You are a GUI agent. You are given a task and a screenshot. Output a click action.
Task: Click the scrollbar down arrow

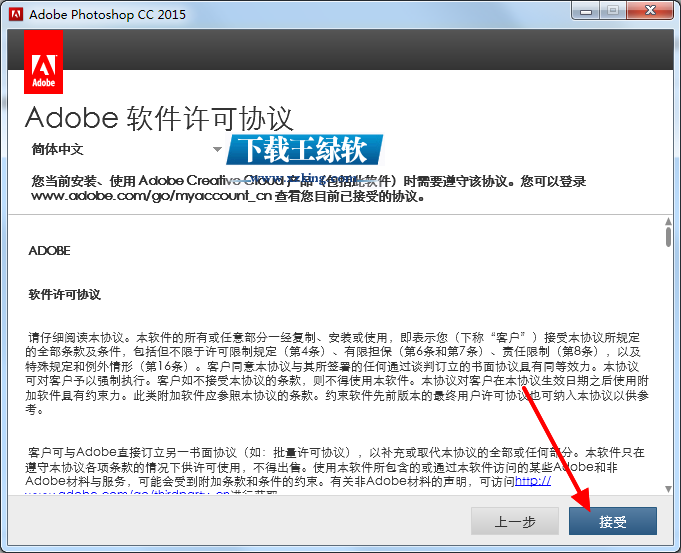[668, 489]
